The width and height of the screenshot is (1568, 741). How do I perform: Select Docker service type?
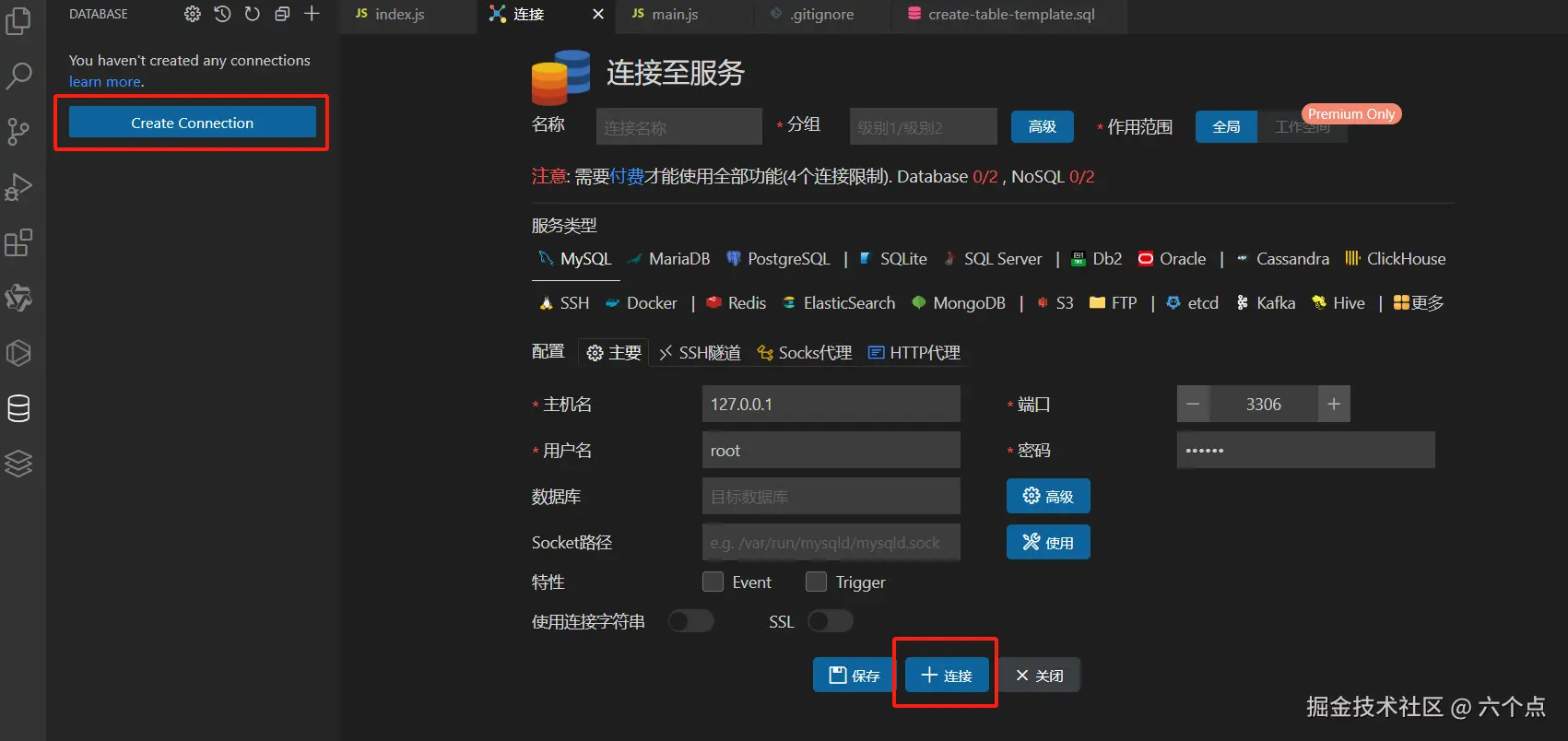tap(641, 303)
